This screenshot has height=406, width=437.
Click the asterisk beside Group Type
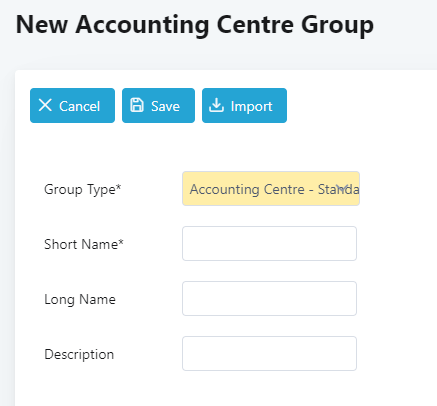coord(119,187)
